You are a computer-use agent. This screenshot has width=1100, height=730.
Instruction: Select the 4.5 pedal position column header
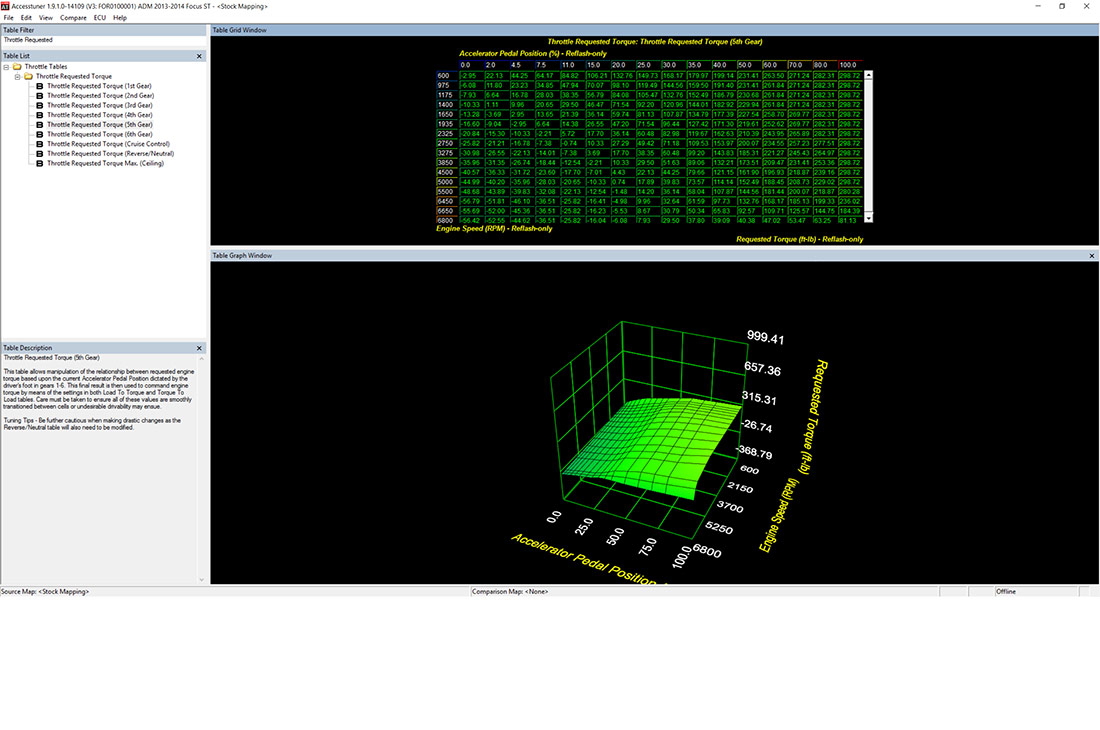[523, 65]
